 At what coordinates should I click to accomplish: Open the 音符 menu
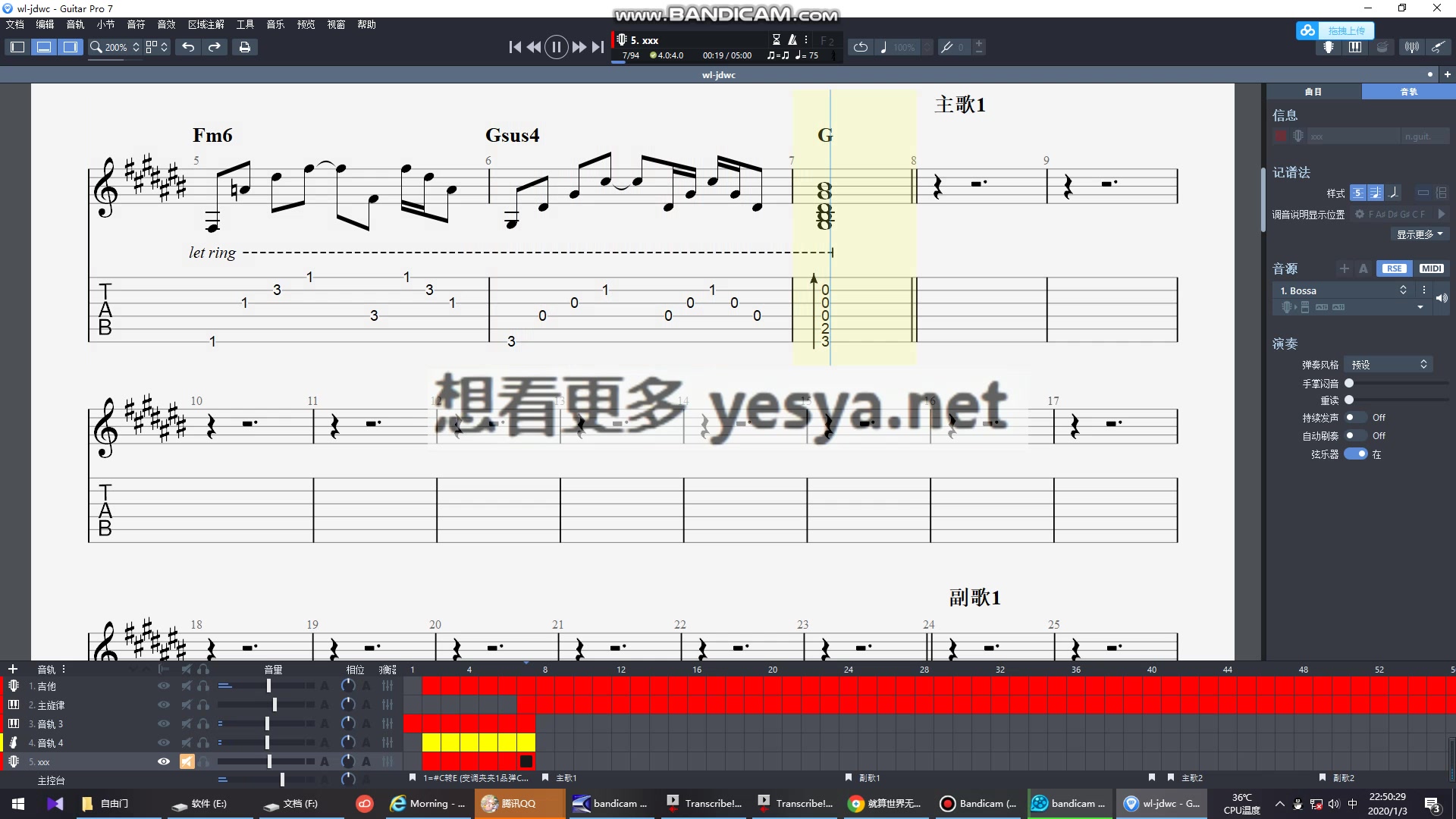point(136,24)
